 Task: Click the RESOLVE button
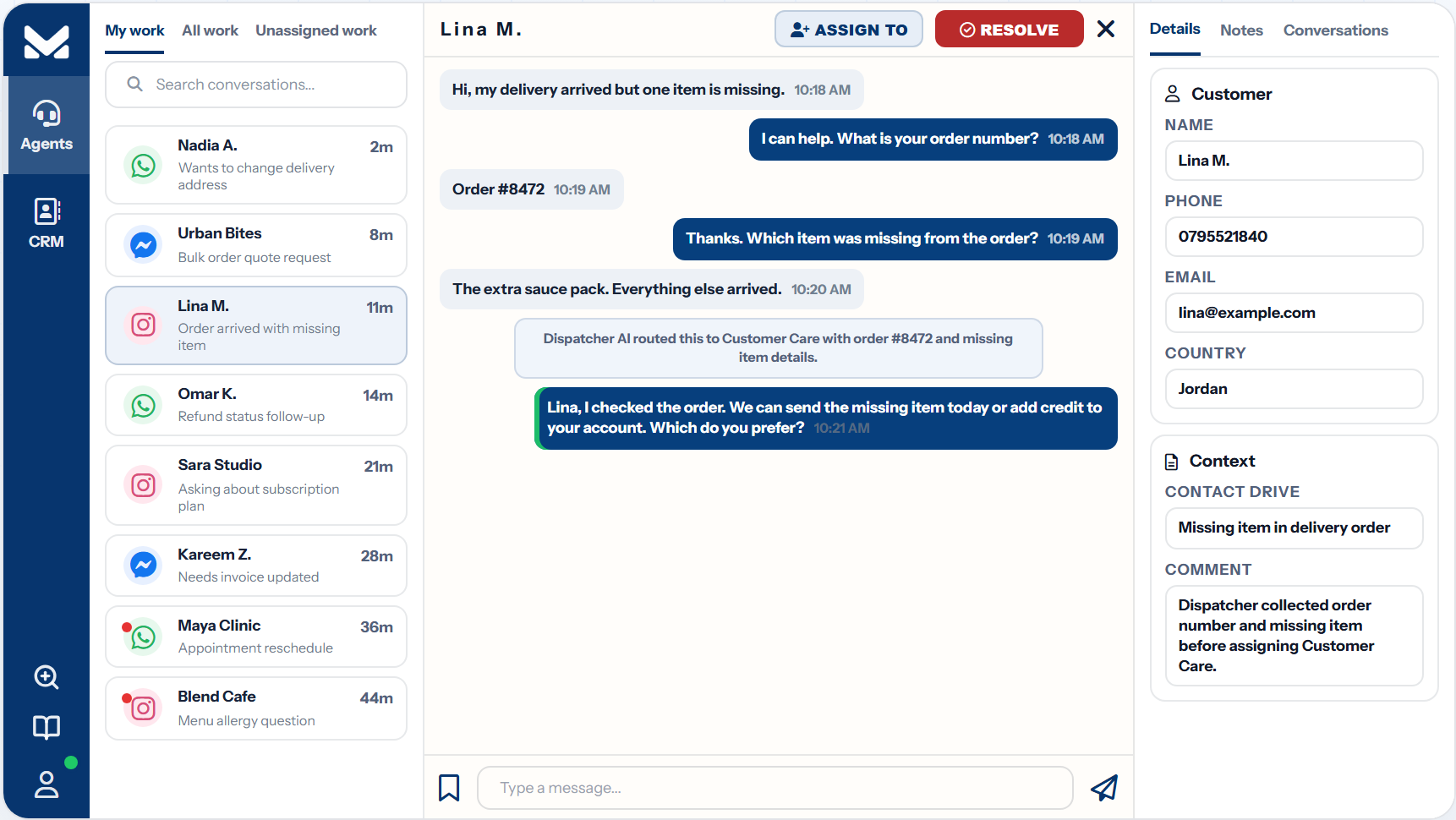(1010, 29)
